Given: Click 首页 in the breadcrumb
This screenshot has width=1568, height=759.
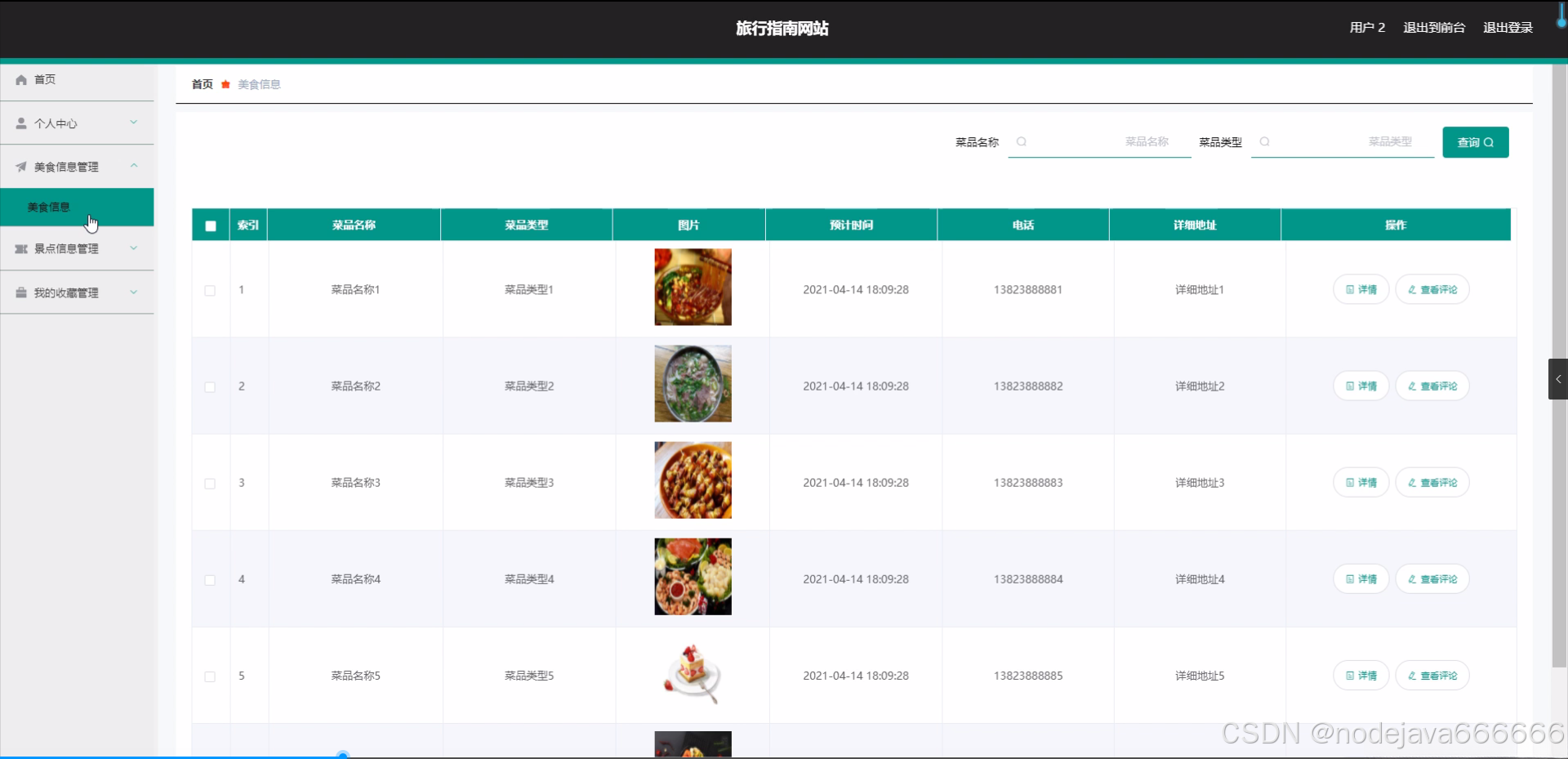Looking at the screenshot, I should (203, 84).
